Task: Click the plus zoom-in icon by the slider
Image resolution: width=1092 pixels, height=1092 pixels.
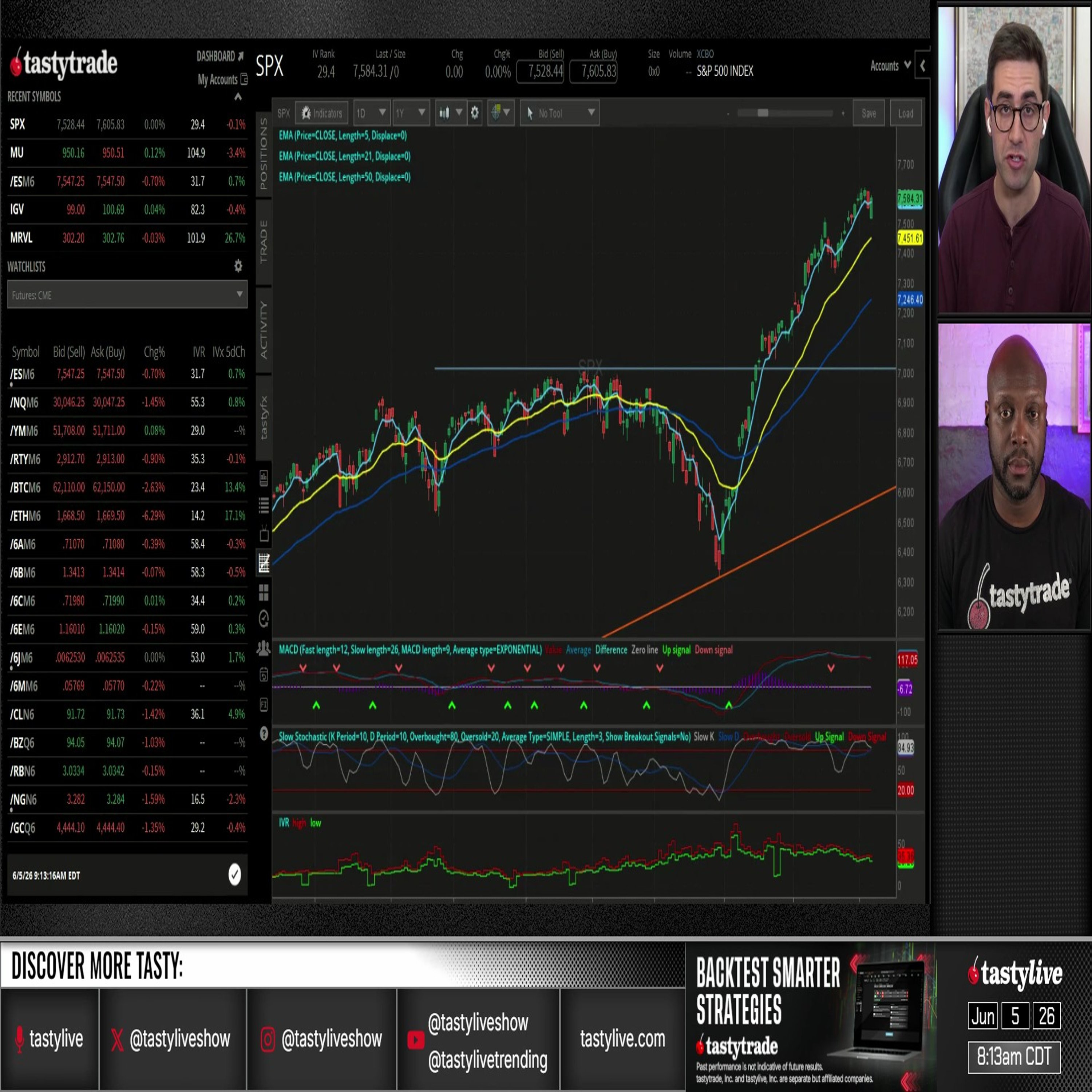Action: pyautogui.click(x=843, y=114)
